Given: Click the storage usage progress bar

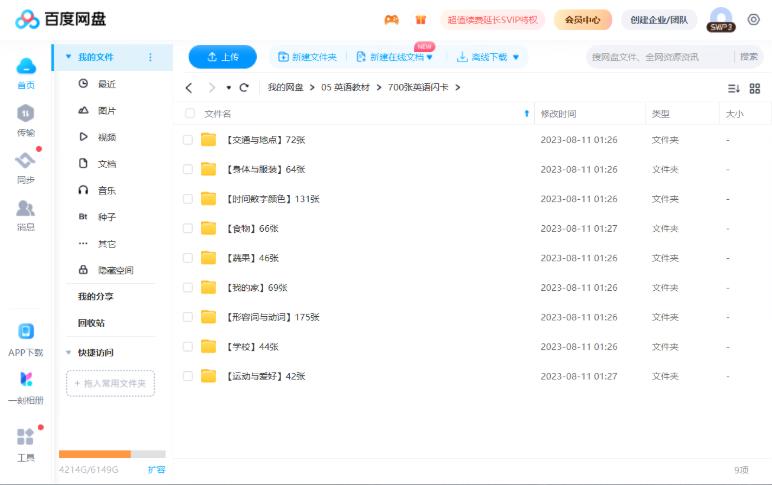Looking at the screenshot, I should point(112,454).
